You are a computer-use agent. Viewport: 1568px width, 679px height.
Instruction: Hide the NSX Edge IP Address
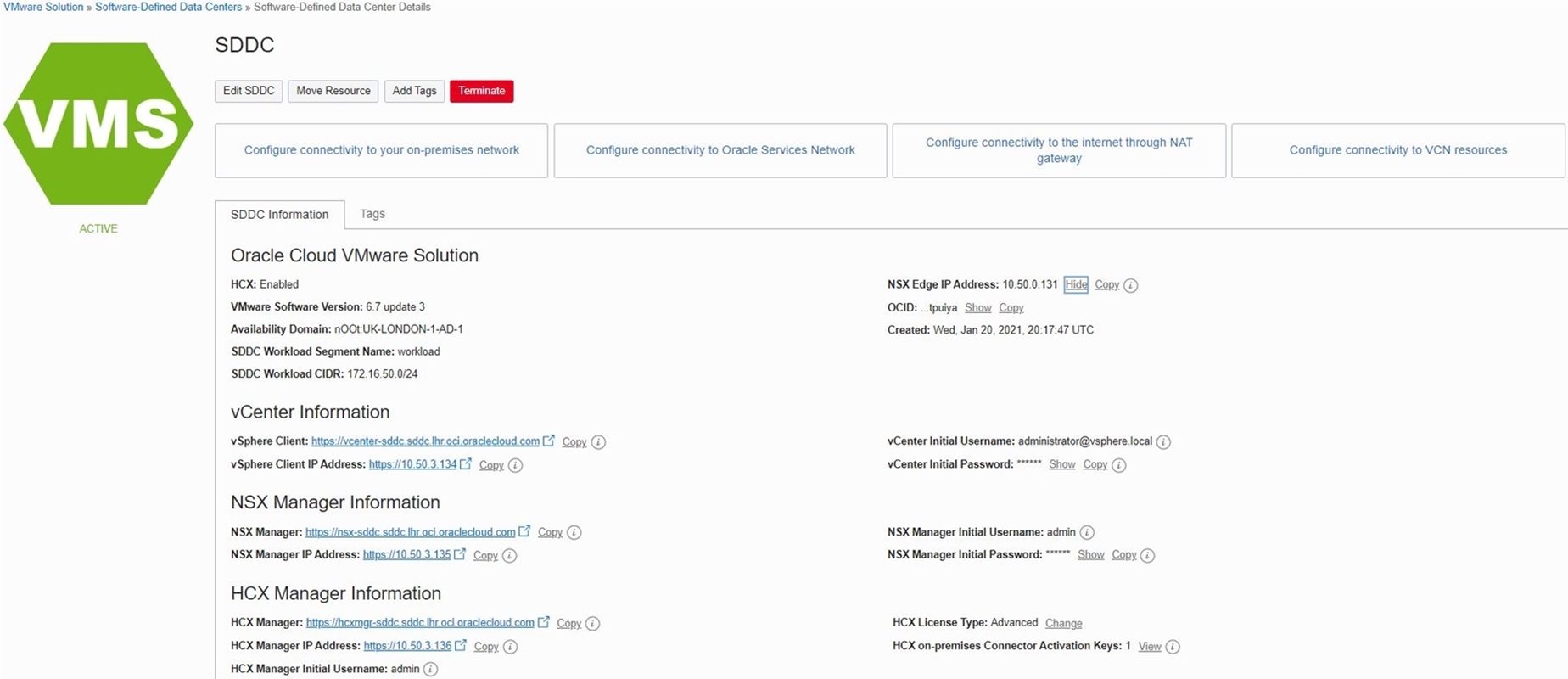[x=1076, y=284]
